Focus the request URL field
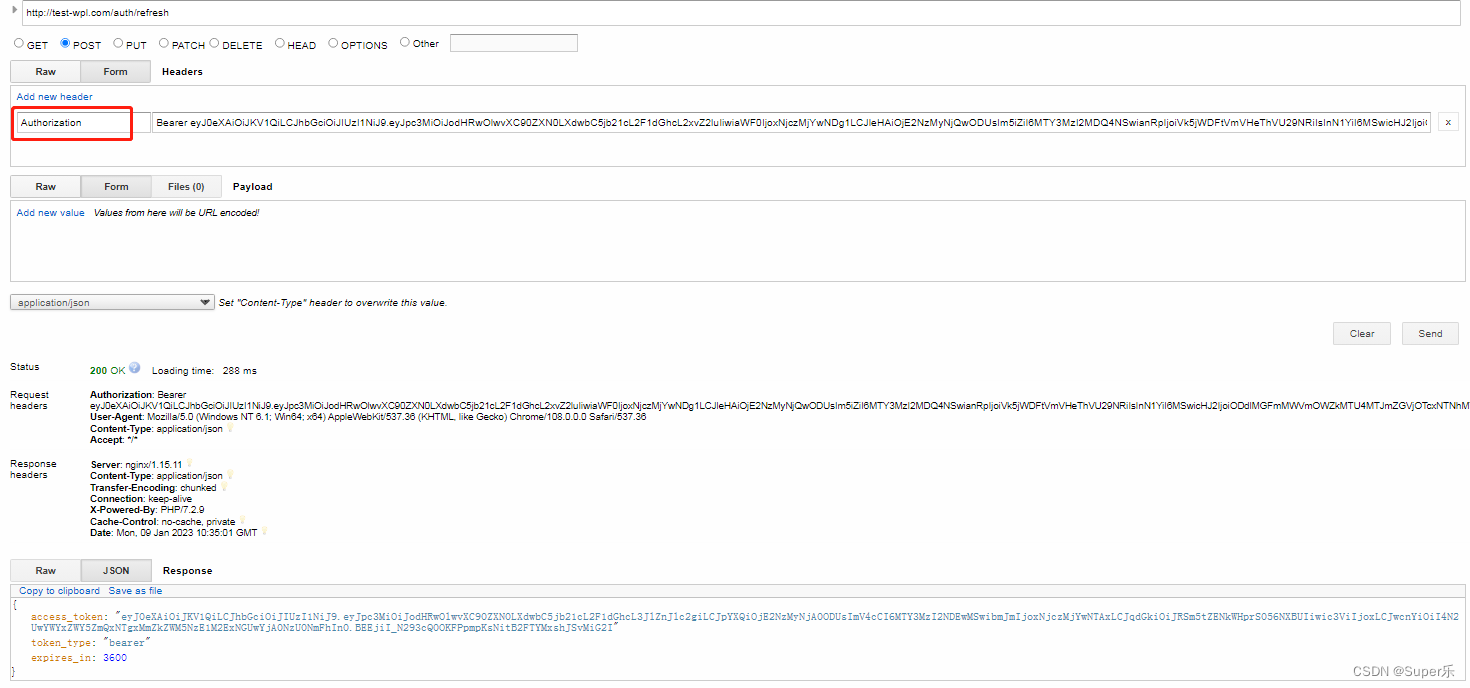This screenshot has height=688, width=1470. (741, 13)
